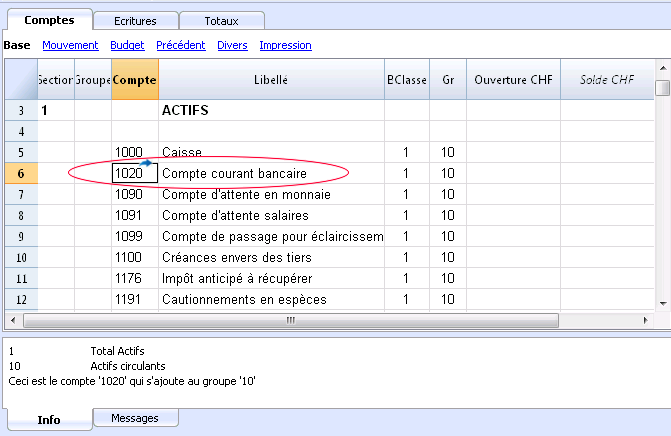The width and height of the screenshot is (671, 436).
Task: Click Cautionnements en espèces cell
Action: click(271, 299)
